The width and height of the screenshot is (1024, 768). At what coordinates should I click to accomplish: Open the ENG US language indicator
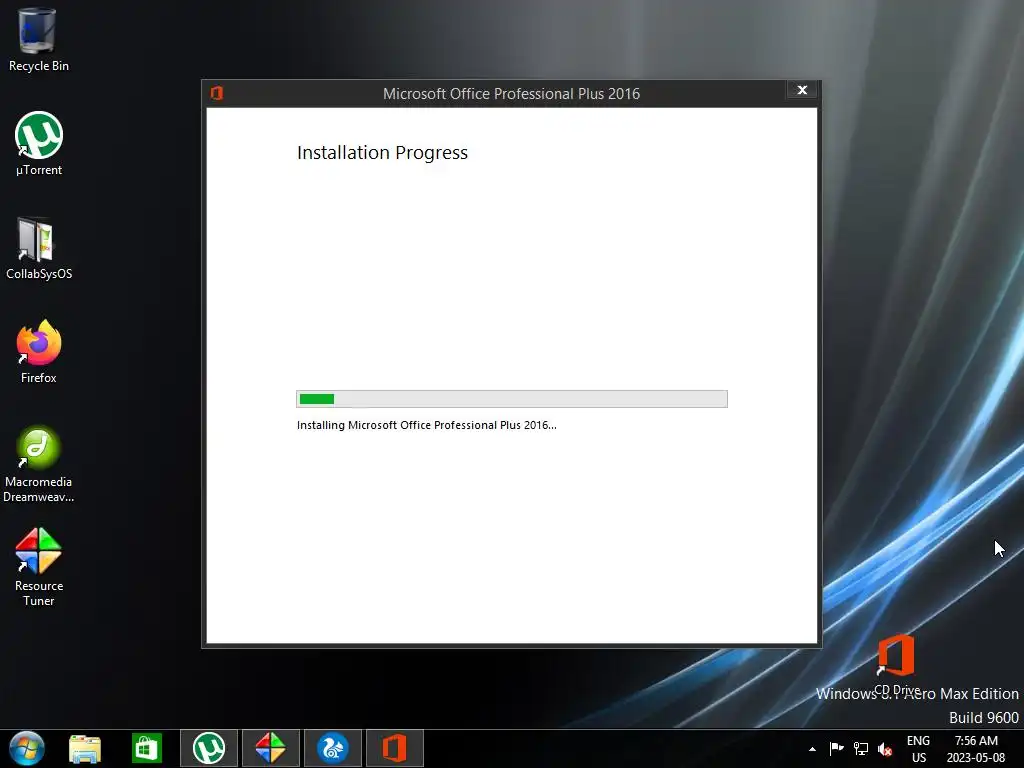point(918,749)
